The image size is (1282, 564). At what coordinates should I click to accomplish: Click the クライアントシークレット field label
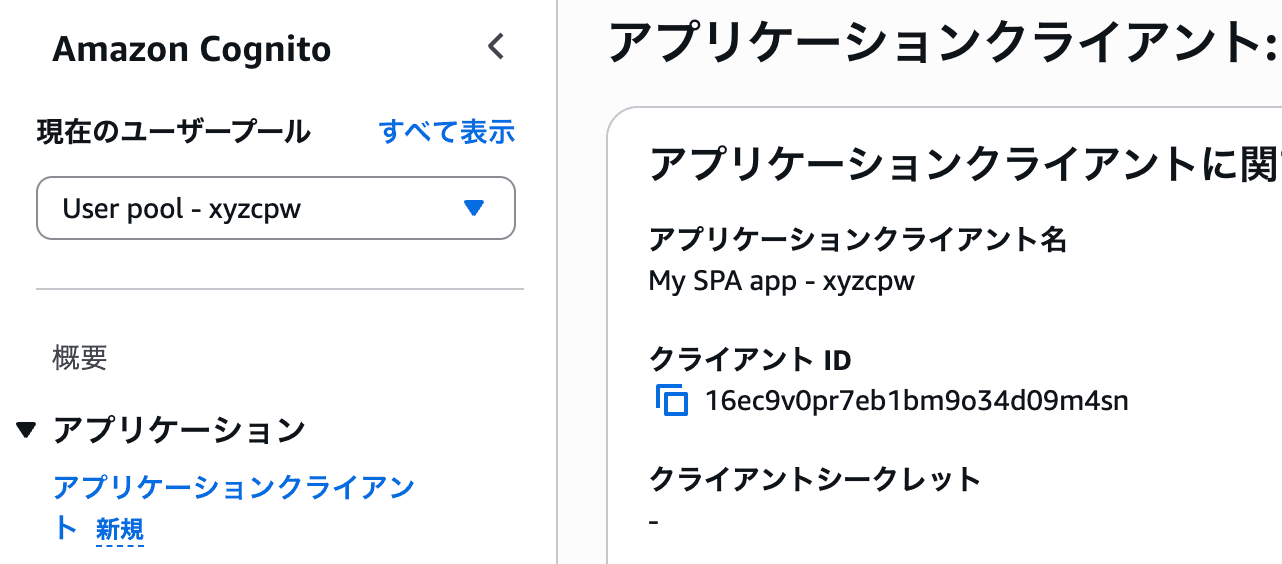815,480
